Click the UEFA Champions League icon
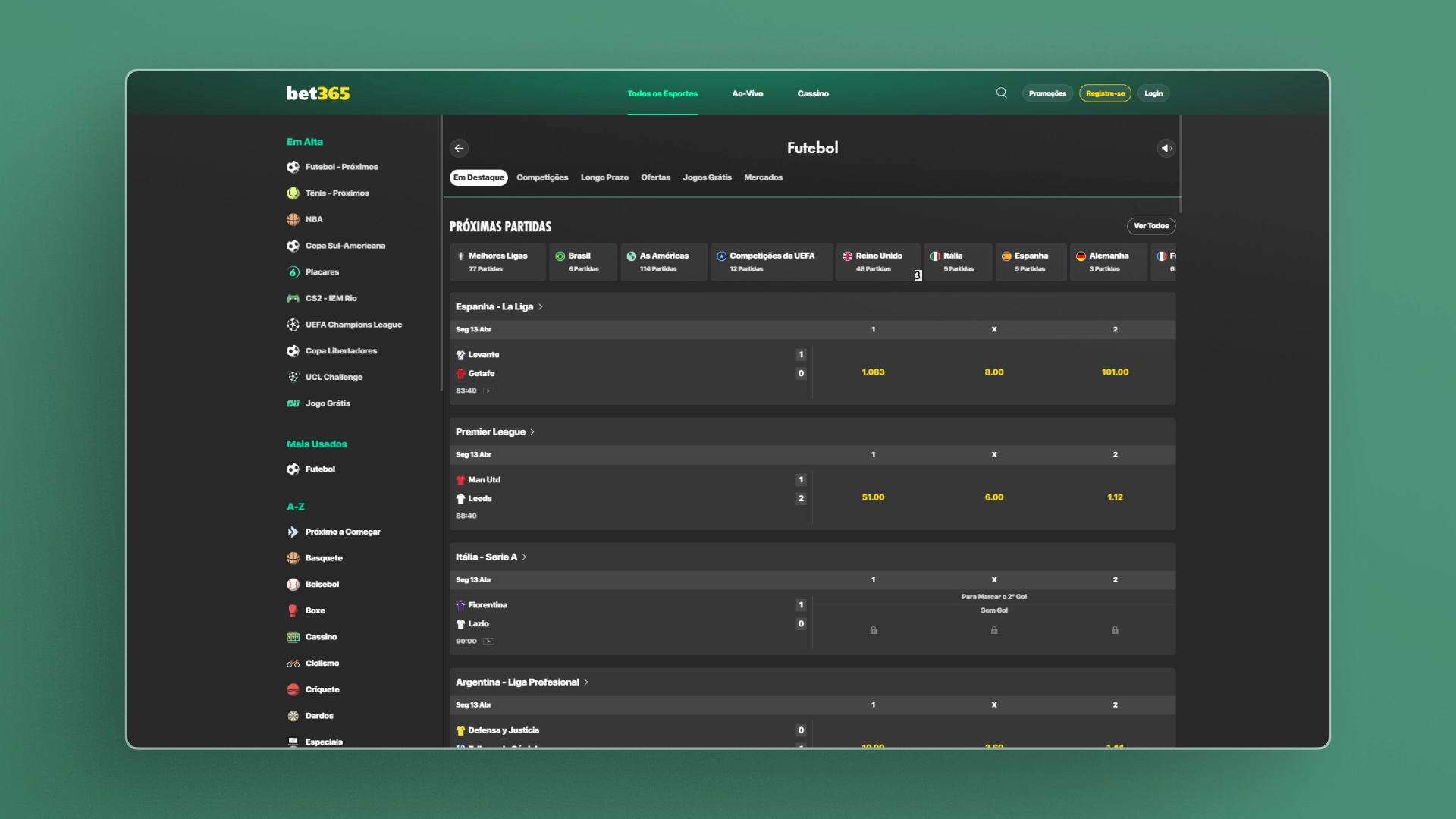The image size is (1456, 819). (x=293, y=325)
